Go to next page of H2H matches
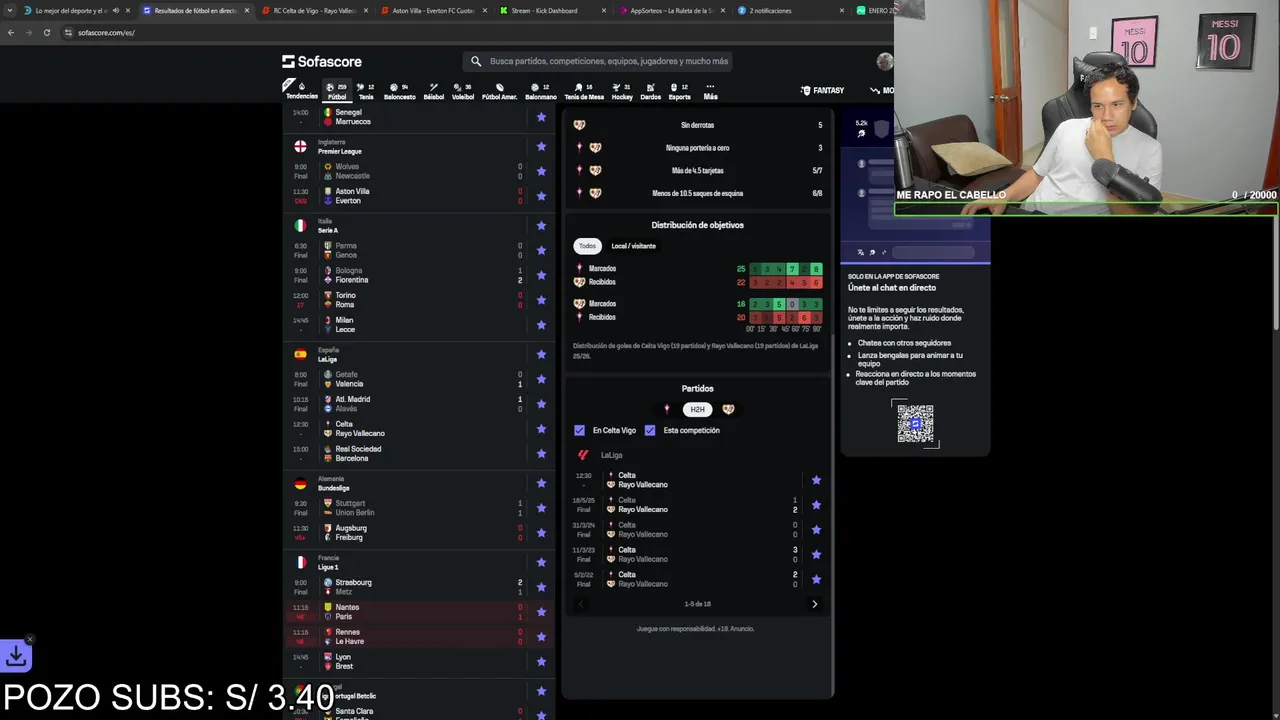 pos(814,604)
